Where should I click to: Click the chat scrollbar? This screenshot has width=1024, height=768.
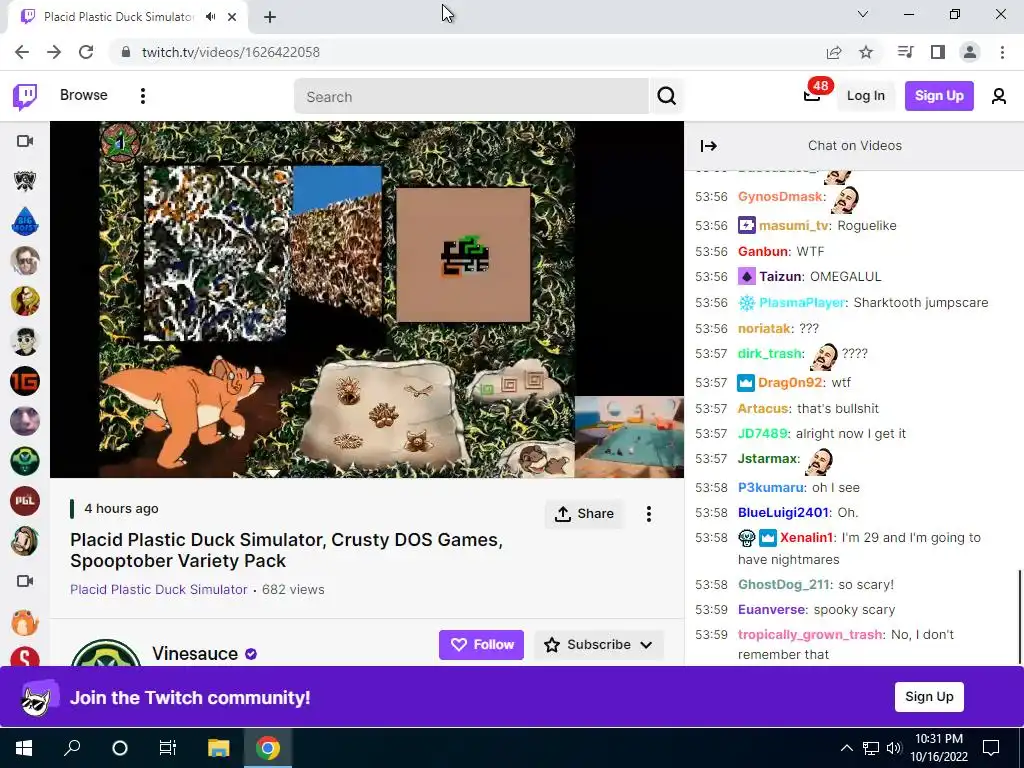pyautogui.click(x=1020, y=616)
